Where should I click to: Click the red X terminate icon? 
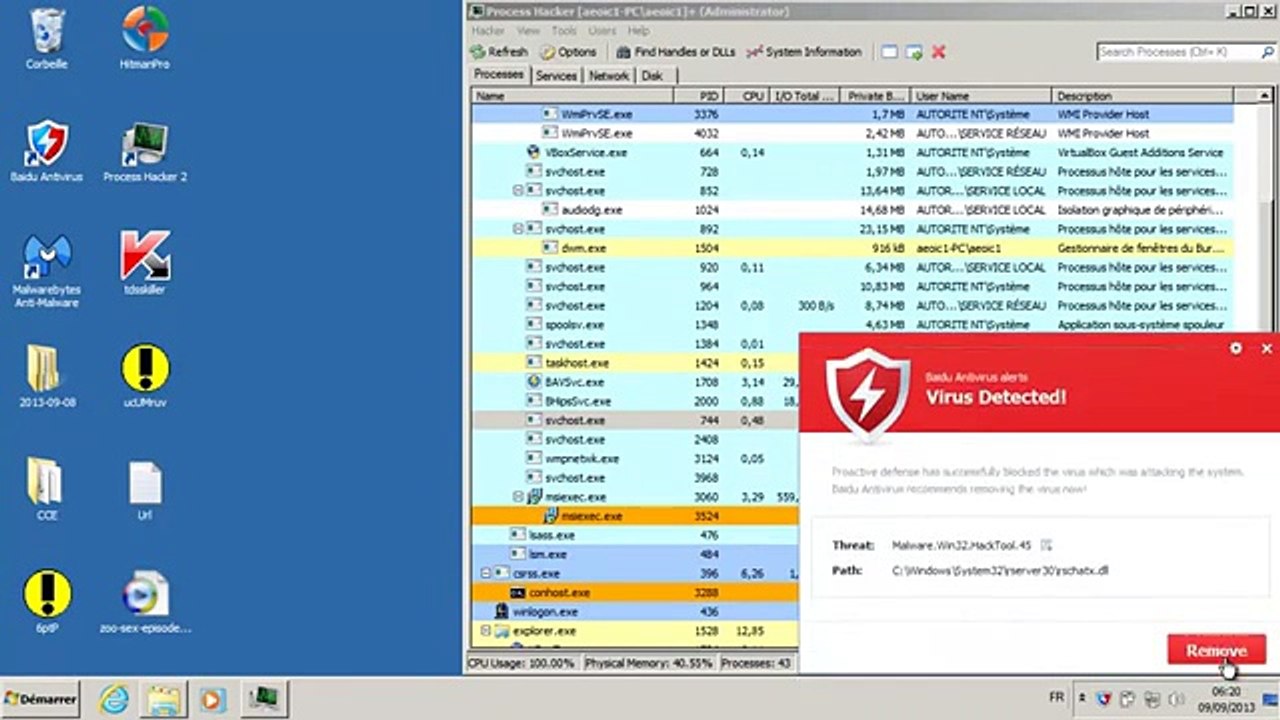pos(938,52)
